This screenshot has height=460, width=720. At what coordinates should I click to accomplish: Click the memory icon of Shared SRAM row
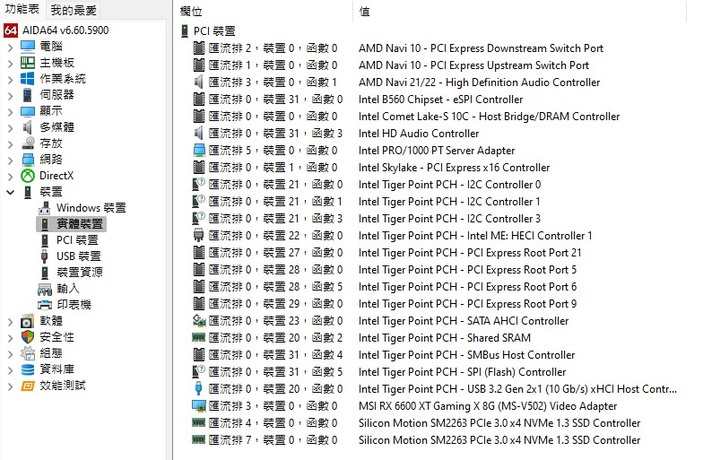[198, 337]
